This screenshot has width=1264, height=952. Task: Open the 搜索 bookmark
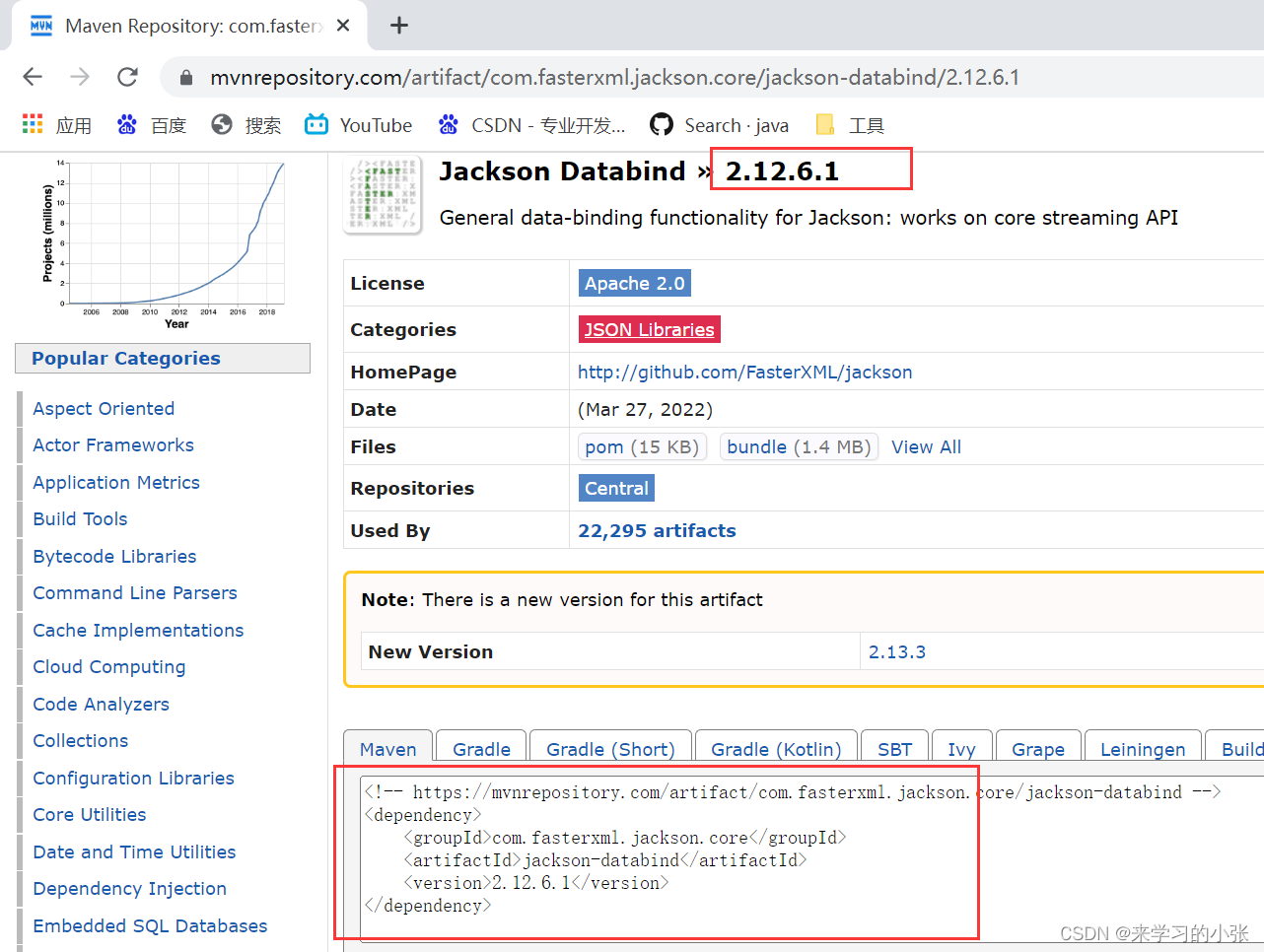[246, 125]
